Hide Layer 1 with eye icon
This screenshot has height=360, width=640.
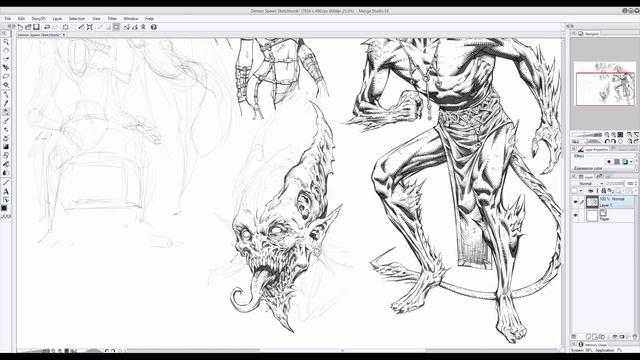(x=576, y=202)
